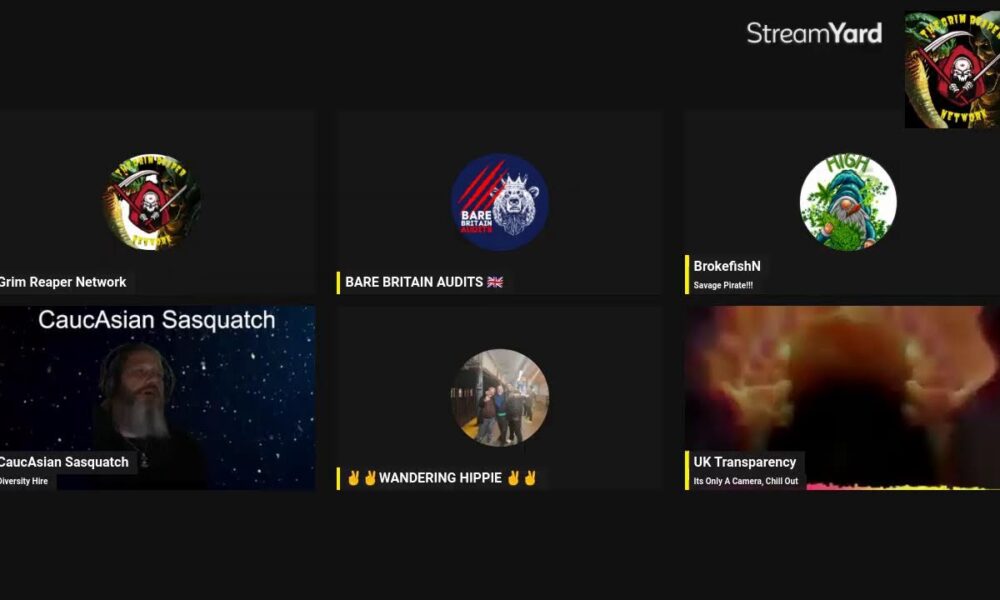Screen dimensions: 1000x600
Task: Open the Wandering Hippie circular profile photo
Action: pyautogui.click(x=500, y=397)
